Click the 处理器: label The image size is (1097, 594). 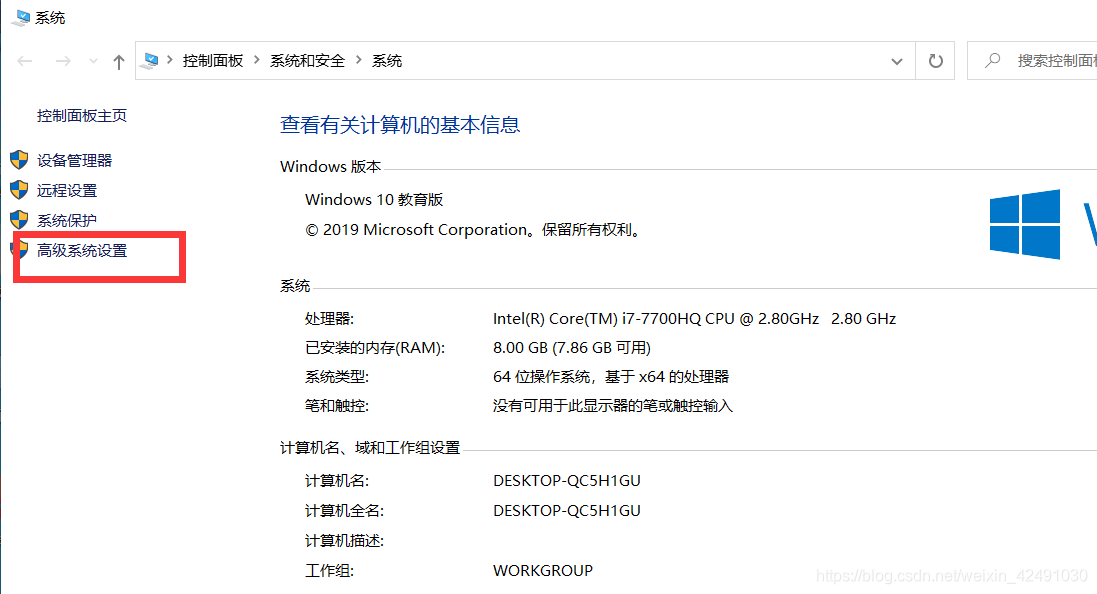(x=330, y=318)
